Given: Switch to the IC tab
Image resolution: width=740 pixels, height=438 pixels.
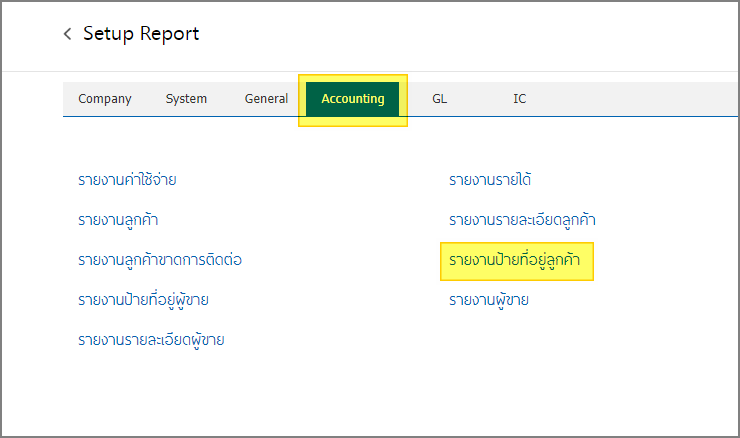Looking at the screenshot, I should [x=520, y=99].
